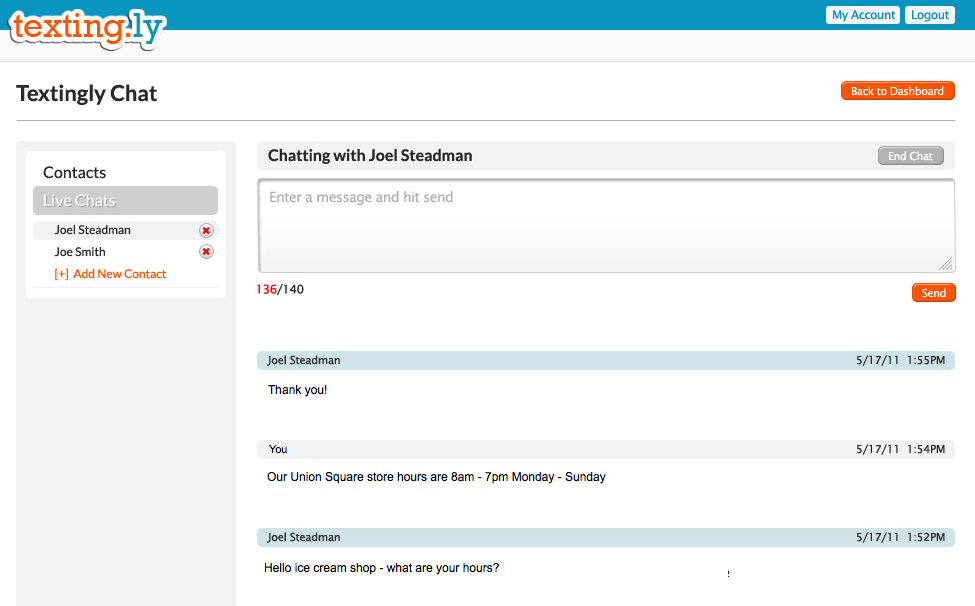Click the "You" message header
This screenshot has width=975, height=606.
[606, 449]
